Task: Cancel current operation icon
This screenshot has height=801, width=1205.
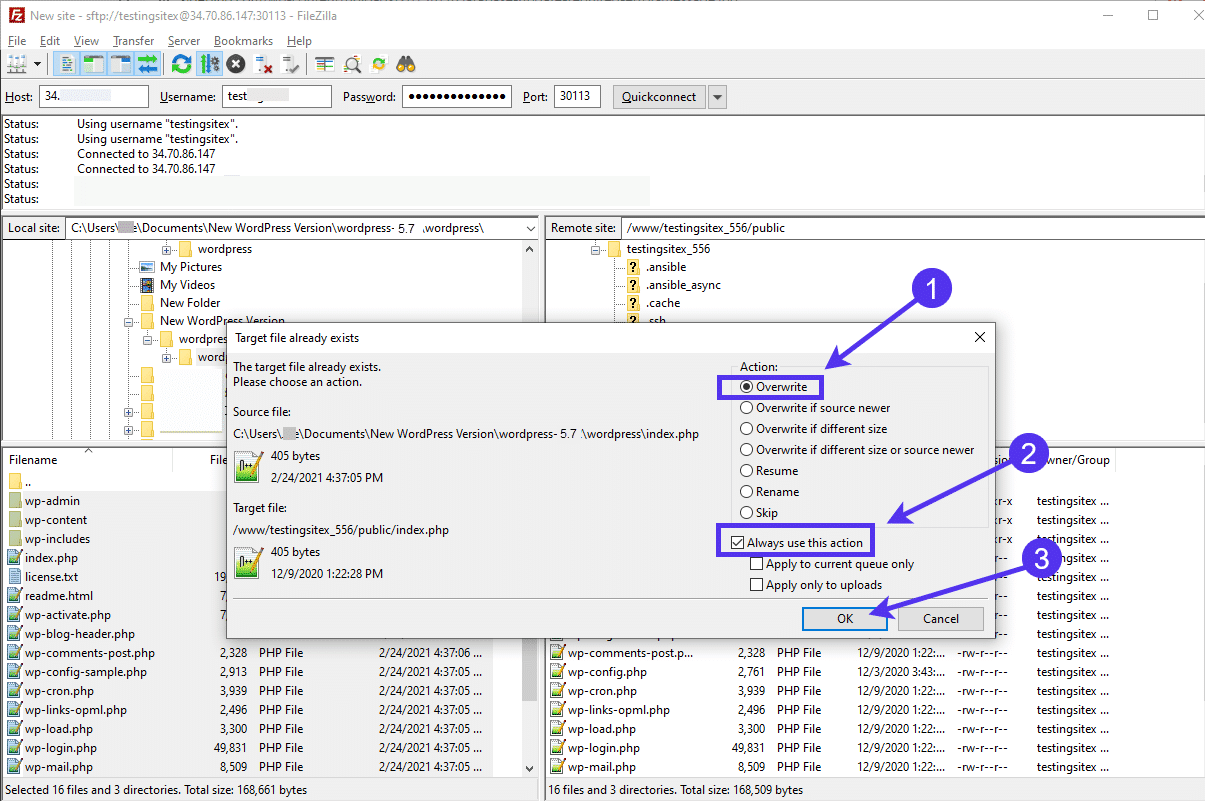Action: 236,65
